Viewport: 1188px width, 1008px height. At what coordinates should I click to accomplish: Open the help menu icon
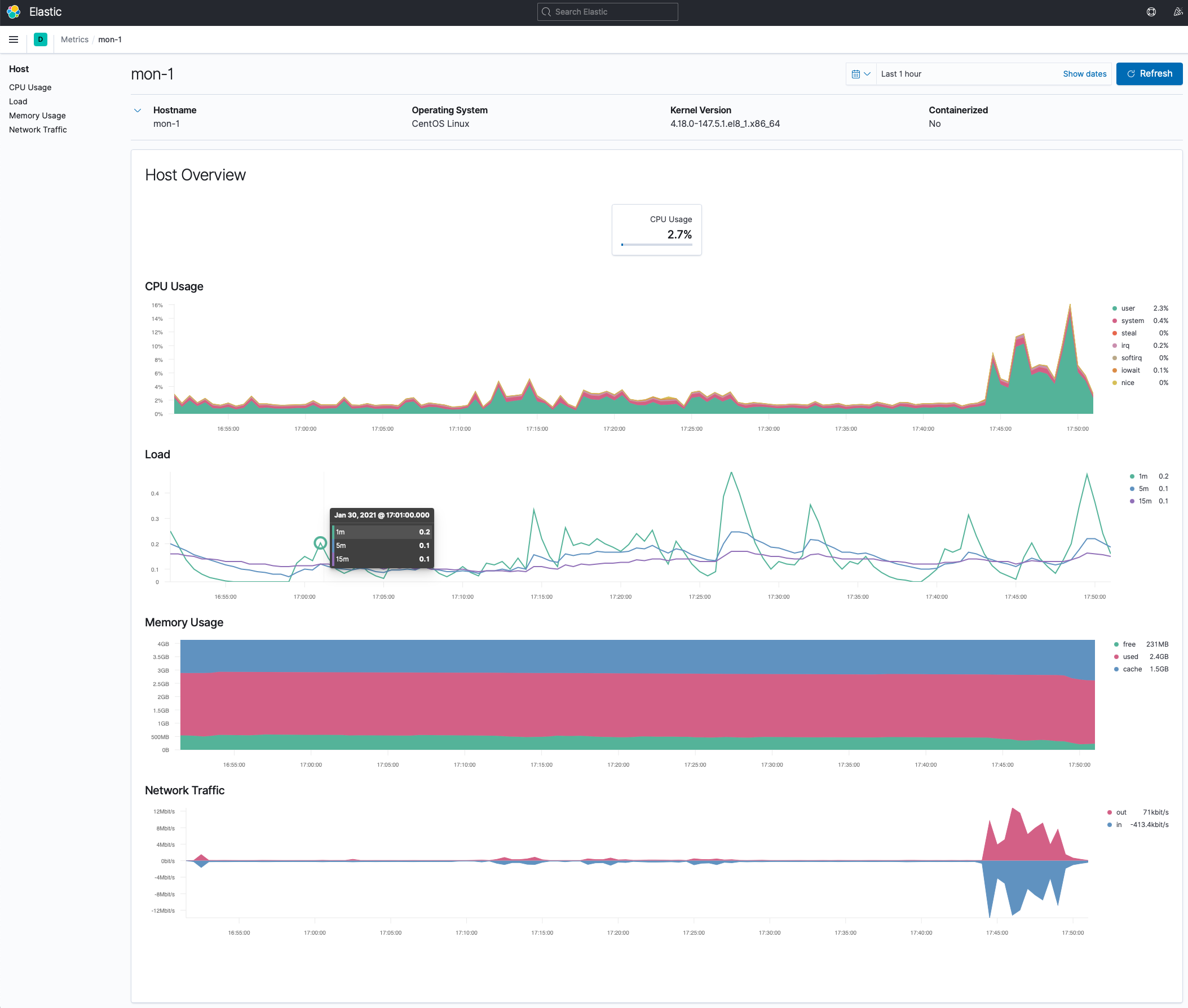pos(1151,12)
